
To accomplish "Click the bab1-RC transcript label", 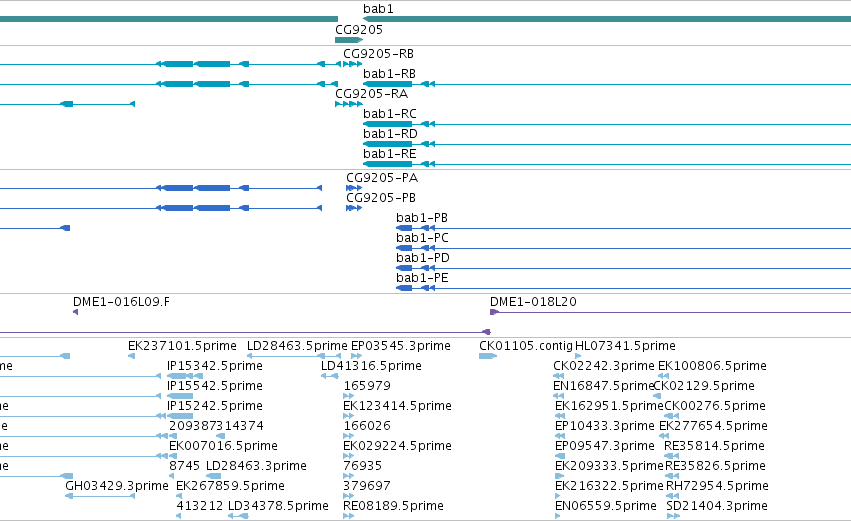I will pyautogui.click(x=390, y=114).
